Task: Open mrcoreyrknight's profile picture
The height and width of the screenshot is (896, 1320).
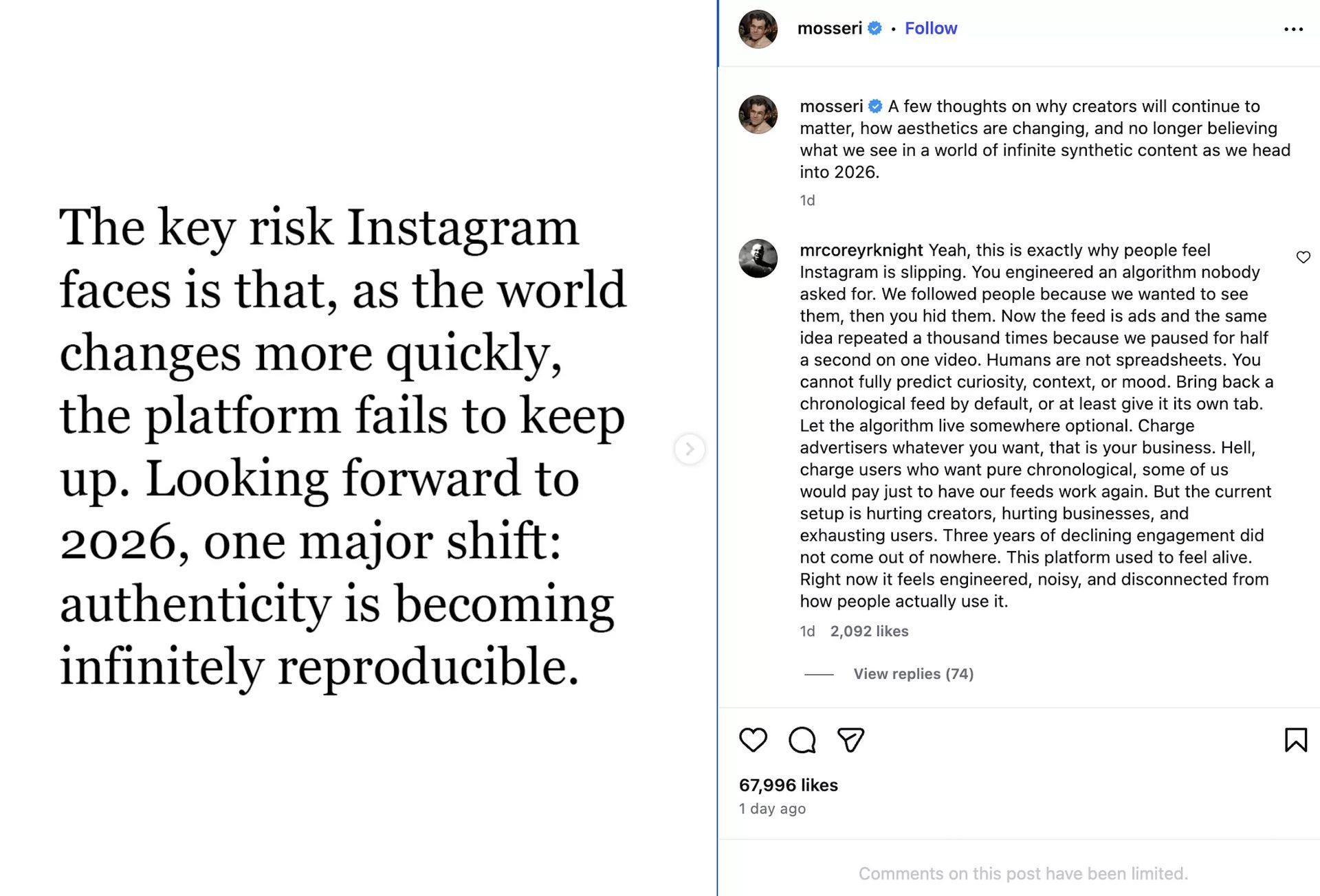Action: pyautogui.click(x=758, y=258)
